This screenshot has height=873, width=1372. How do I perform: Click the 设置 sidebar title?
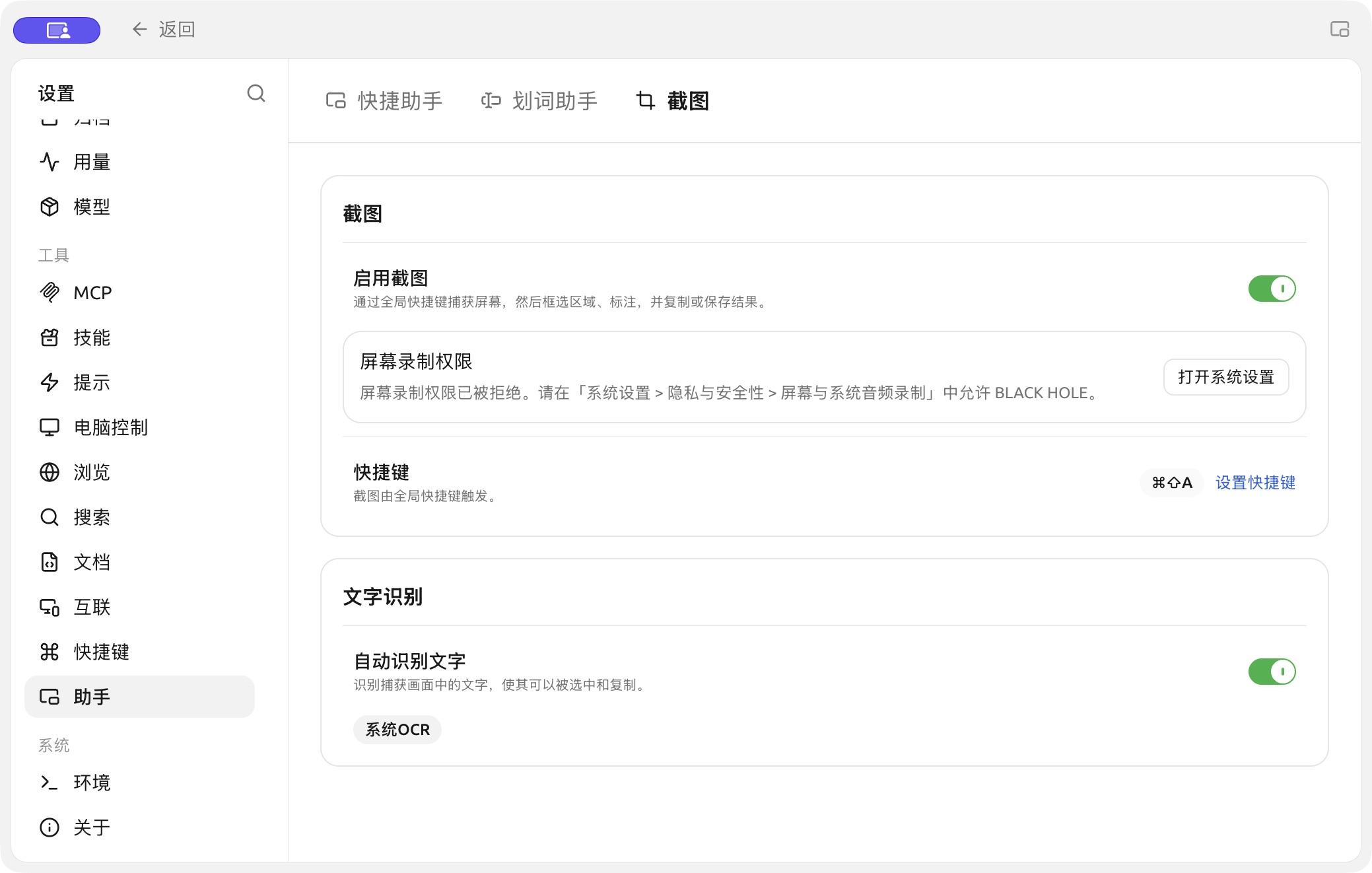[x=56, y=93]
